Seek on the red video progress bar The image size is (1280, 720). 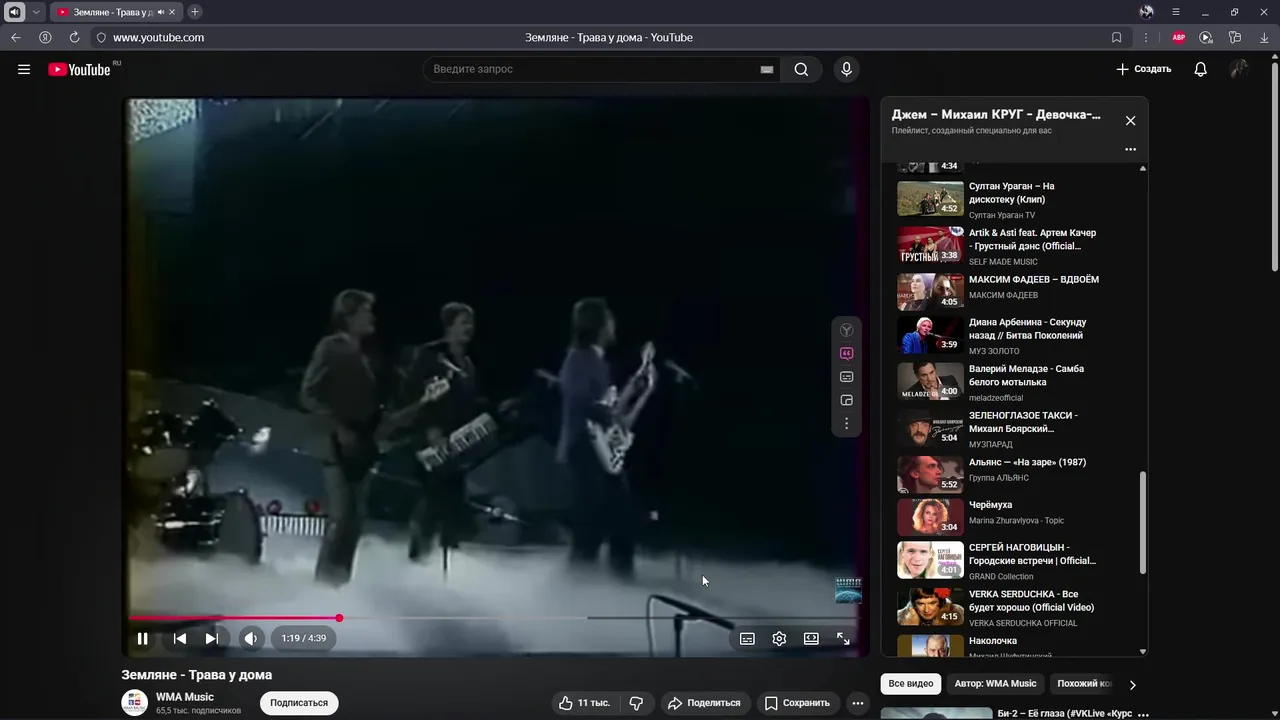tap(234, 618)
